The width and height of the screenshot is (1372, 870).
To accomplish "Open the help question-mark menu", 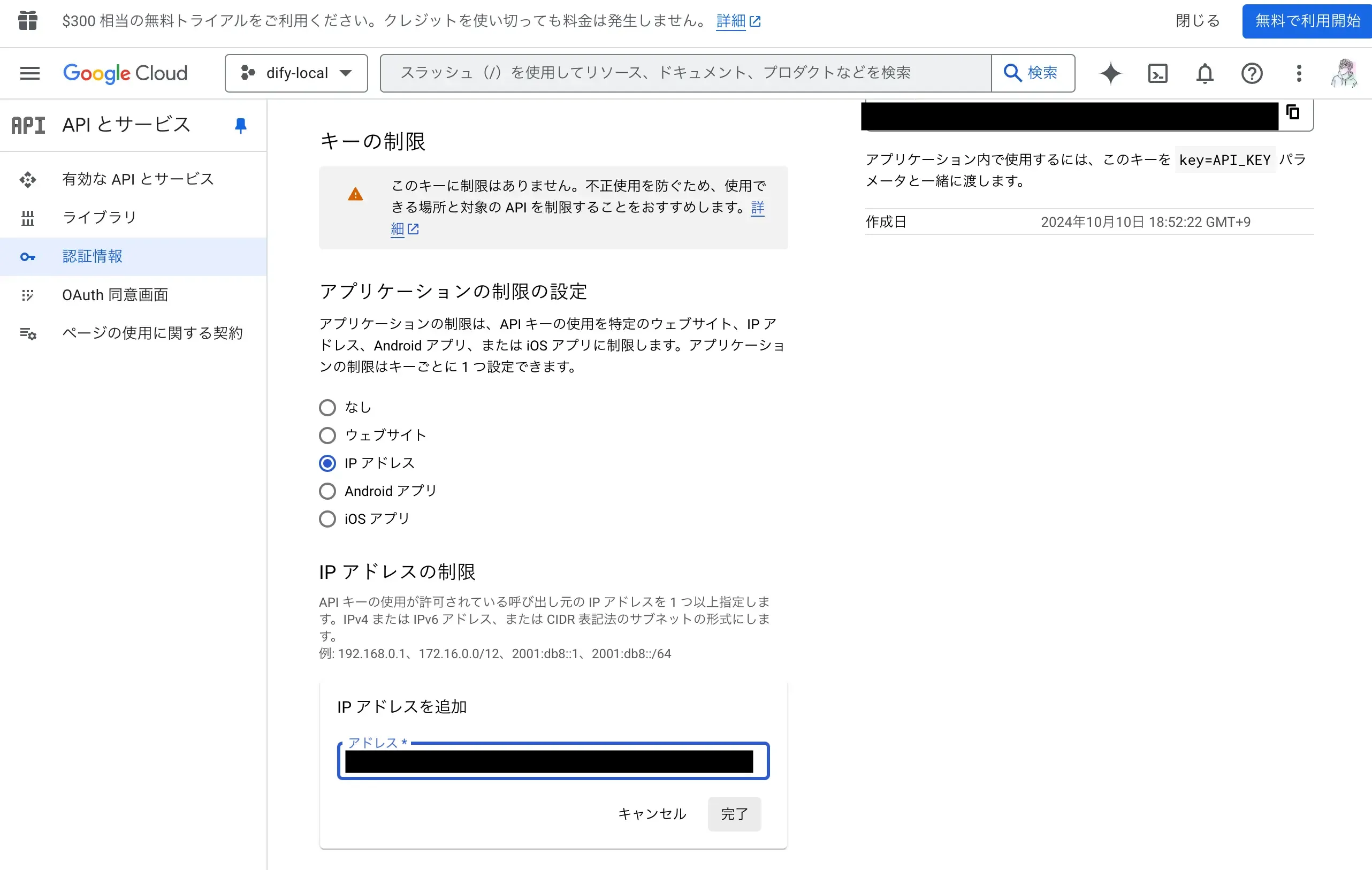I will pos(1252,73).
